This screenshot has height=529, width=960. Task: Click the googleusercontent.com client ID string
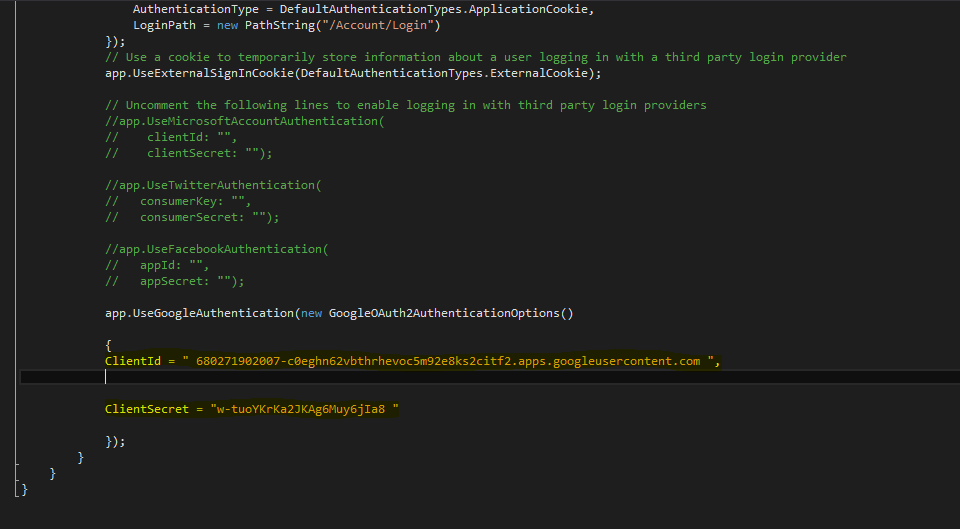pyautogui.click(x=448, y=361)
